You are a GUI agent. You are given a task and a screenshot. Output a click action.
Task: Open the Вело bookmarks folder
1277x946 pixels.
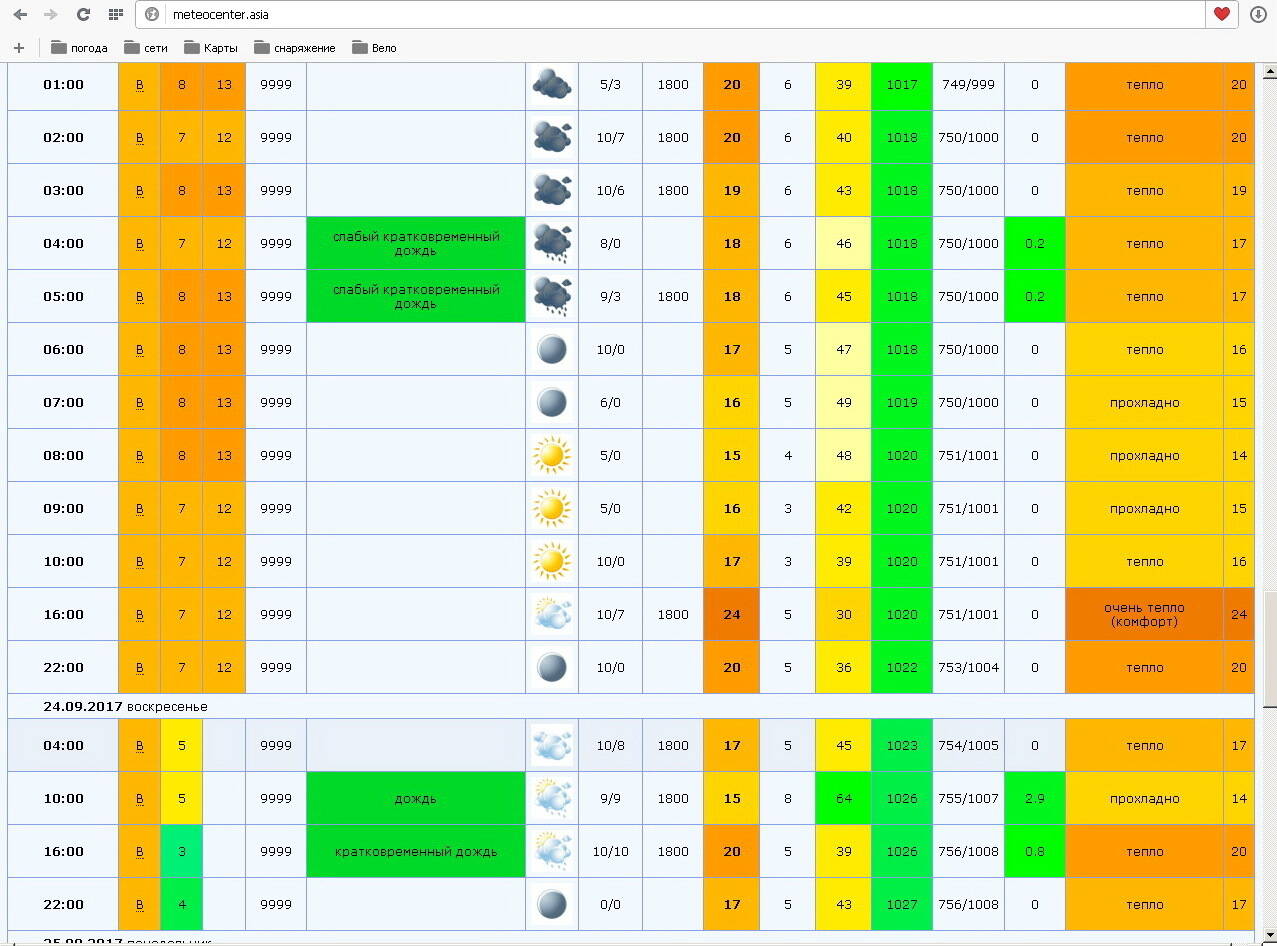point(375,48)
